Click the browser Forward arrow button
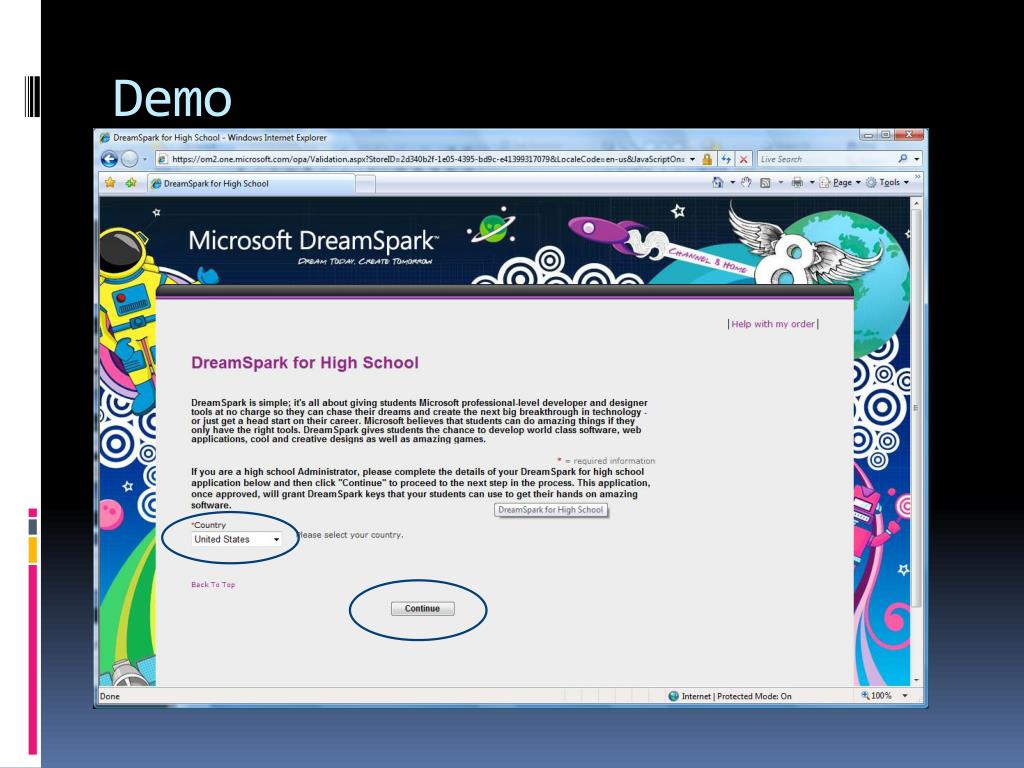This screenshot has width=1024, height=768. coord(129,159)
